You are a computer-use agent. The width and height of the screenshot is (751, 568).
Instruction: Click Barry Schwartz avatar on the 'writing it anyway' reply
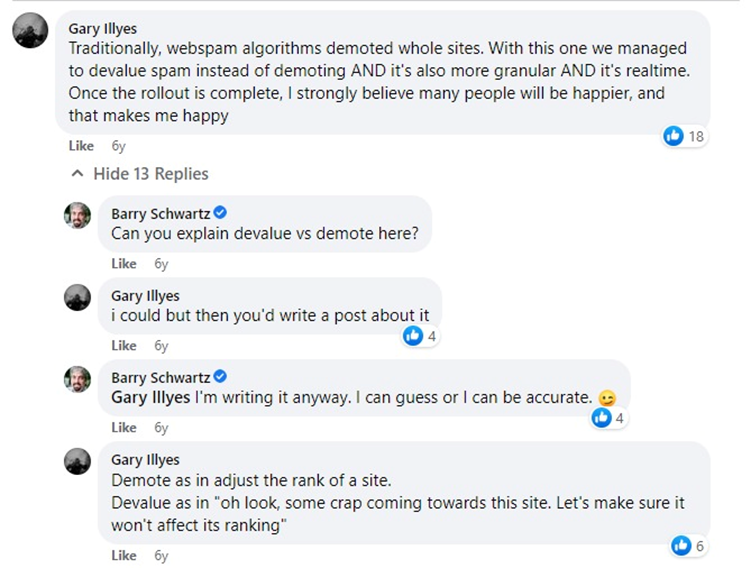(78, 379)
